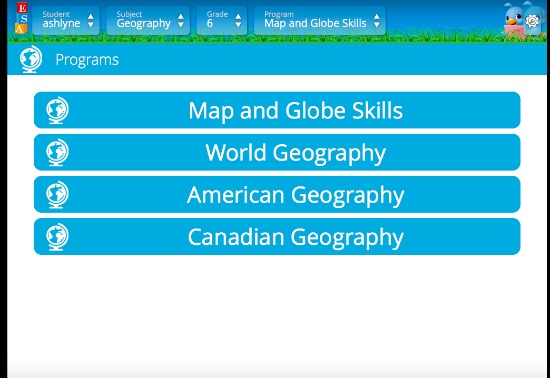Open the World Geography program
The width and height of the screenshot is (550, 378).
(x=277, y=152)
